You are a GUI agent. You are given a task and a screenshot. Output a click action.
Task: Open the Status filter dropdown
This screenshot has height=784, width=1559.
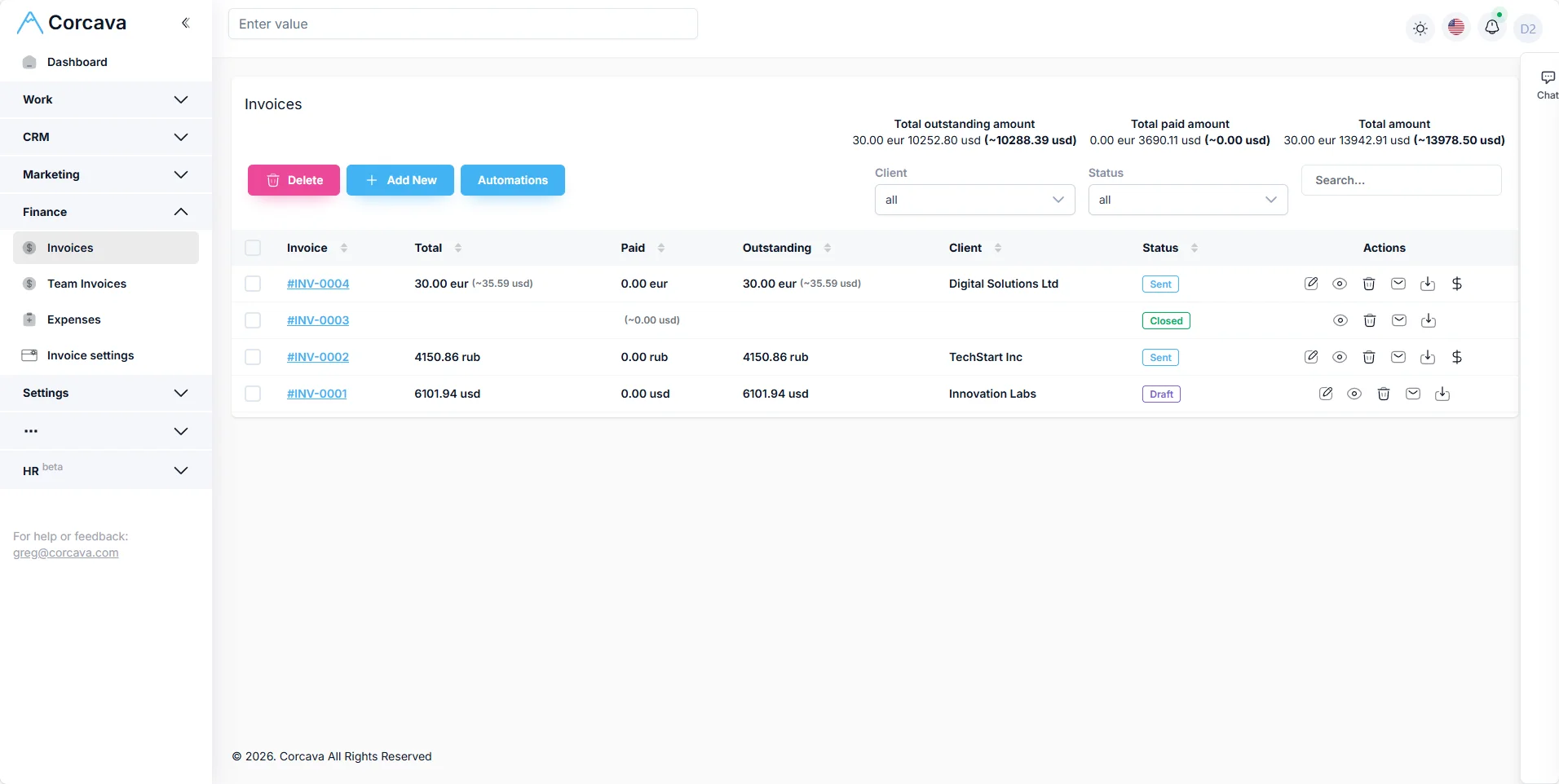click(x=1187, y=200)
